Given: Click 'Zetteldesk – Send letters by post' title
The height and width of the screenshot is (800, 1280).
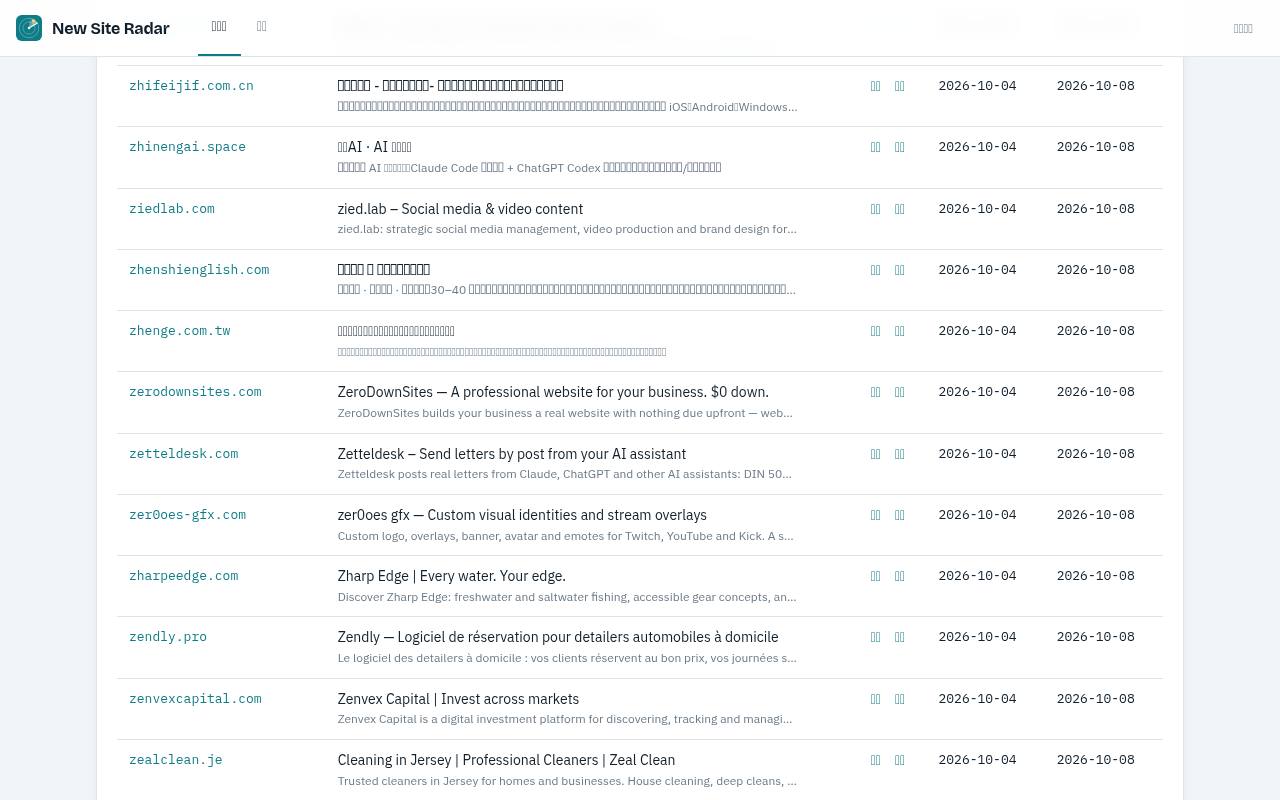Looking at the screenshot, I should (x=512, y=454).
